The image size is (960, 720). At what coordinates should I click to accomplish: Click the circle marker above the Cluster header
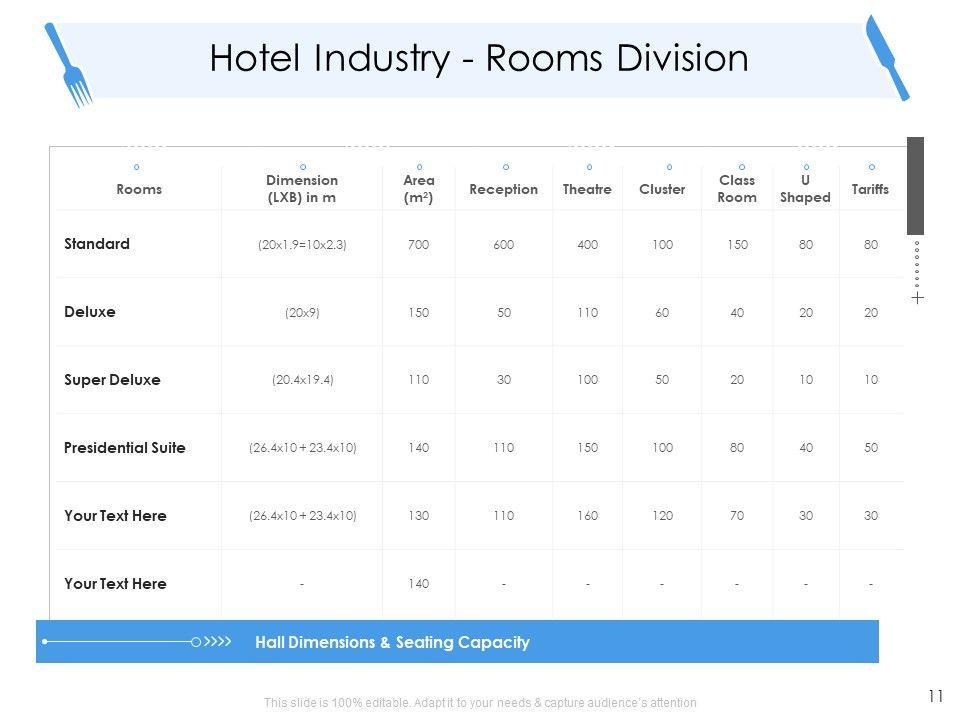669,167
